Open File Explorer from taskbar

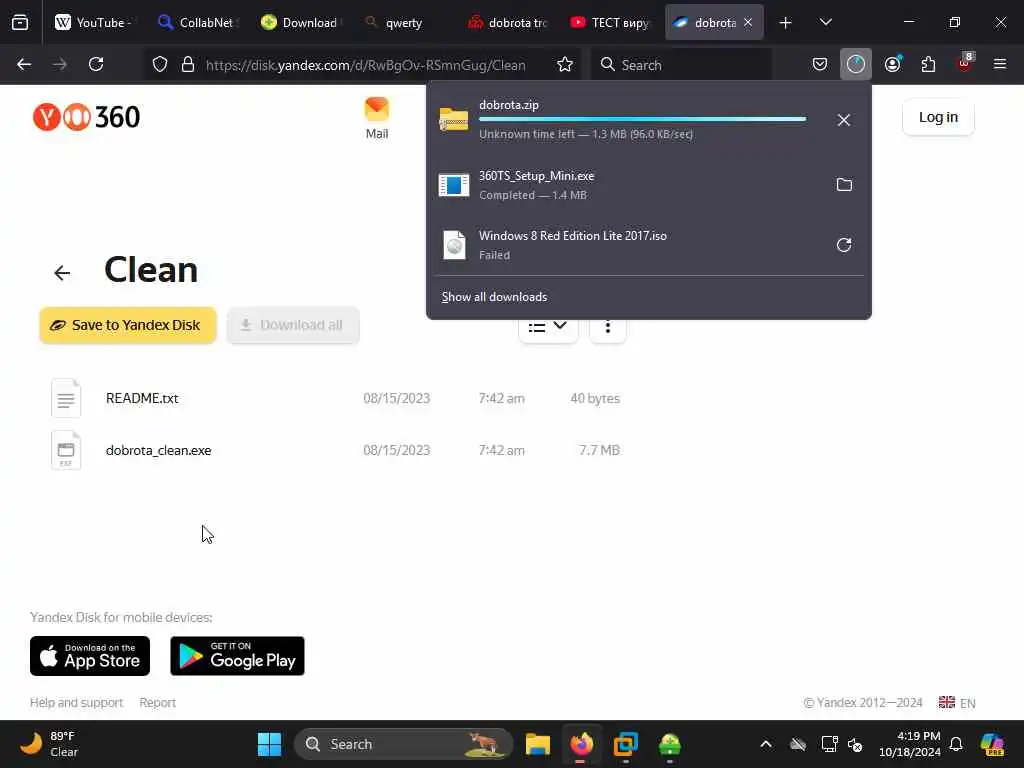tap(537, 744)
